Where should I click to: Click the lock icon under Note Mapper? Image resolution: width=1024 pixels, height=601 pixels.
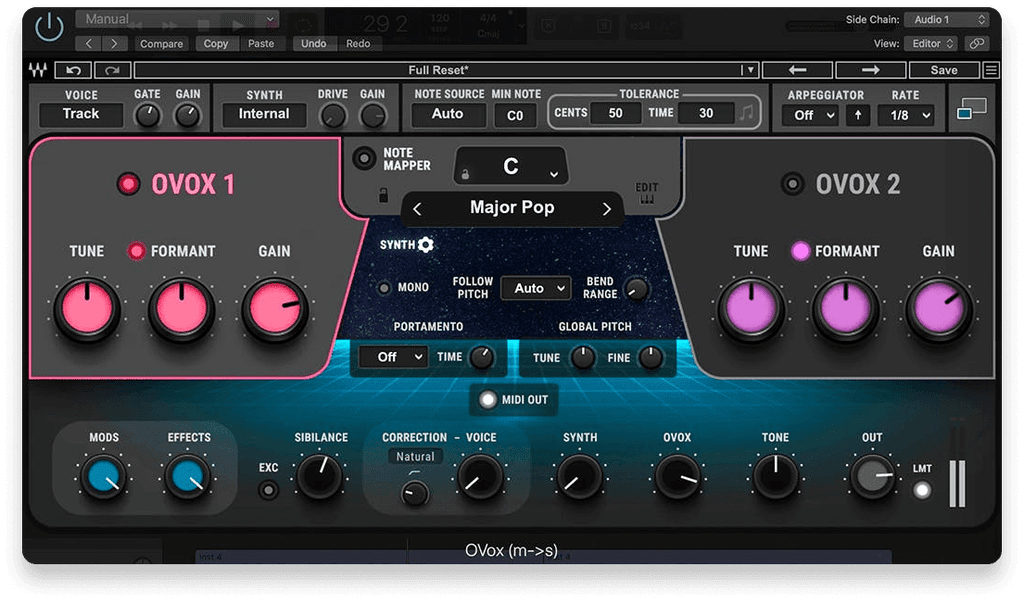pyautogui.click(x=382, y=197)
